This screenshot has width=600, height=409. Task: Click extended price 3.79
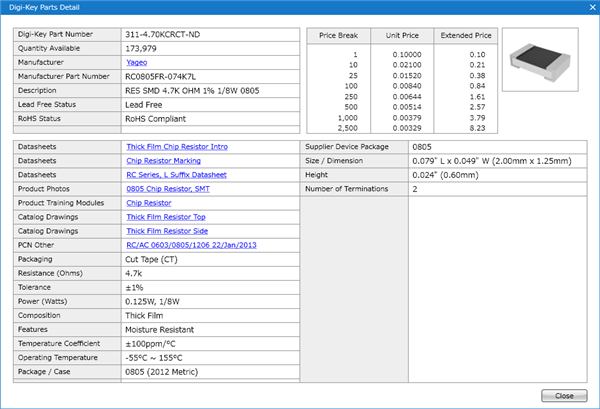pyautogui.click(x=477, y=118)
